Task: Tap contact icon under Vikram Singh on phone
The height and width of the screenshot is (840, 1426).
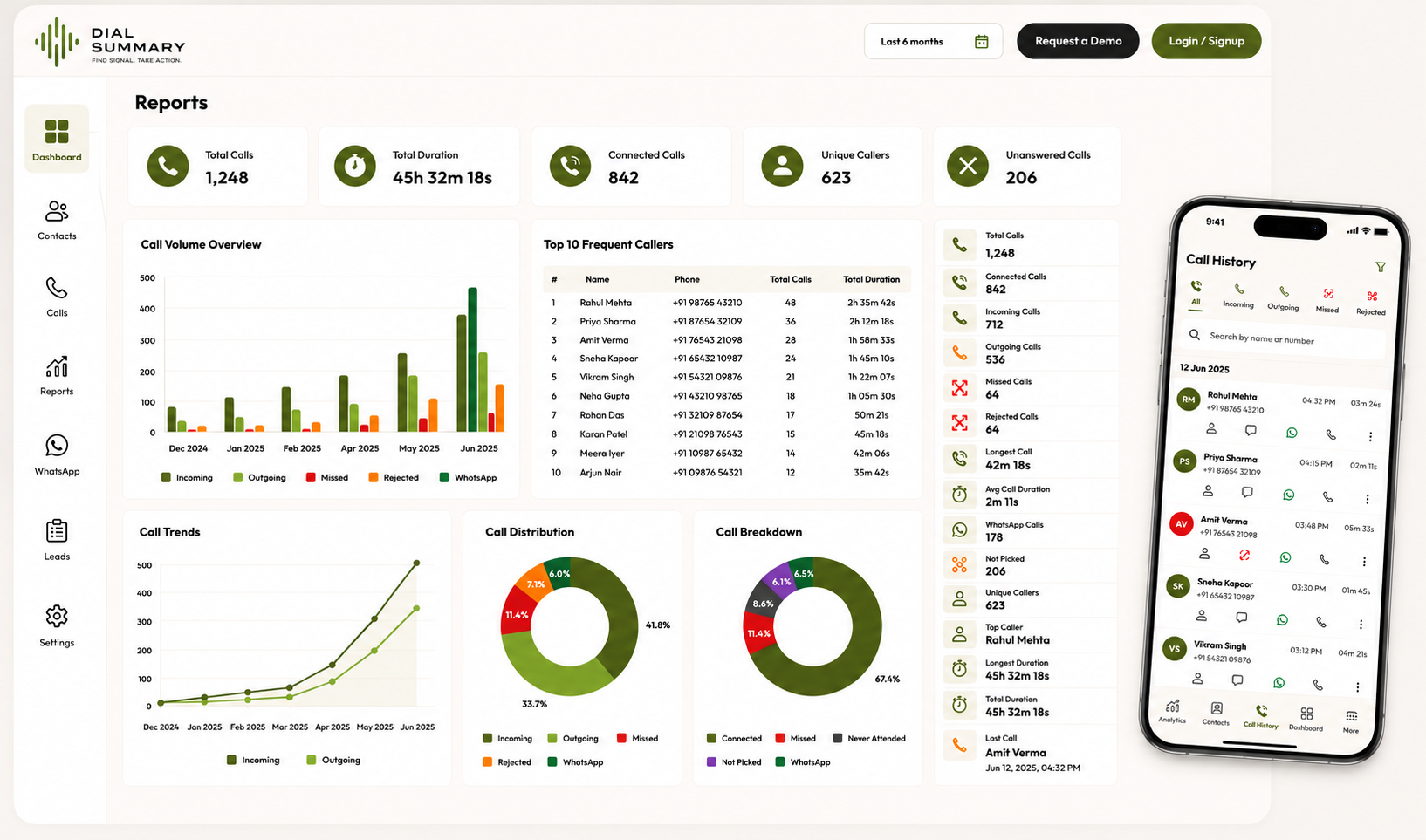Action: [x=1197, y=678]
